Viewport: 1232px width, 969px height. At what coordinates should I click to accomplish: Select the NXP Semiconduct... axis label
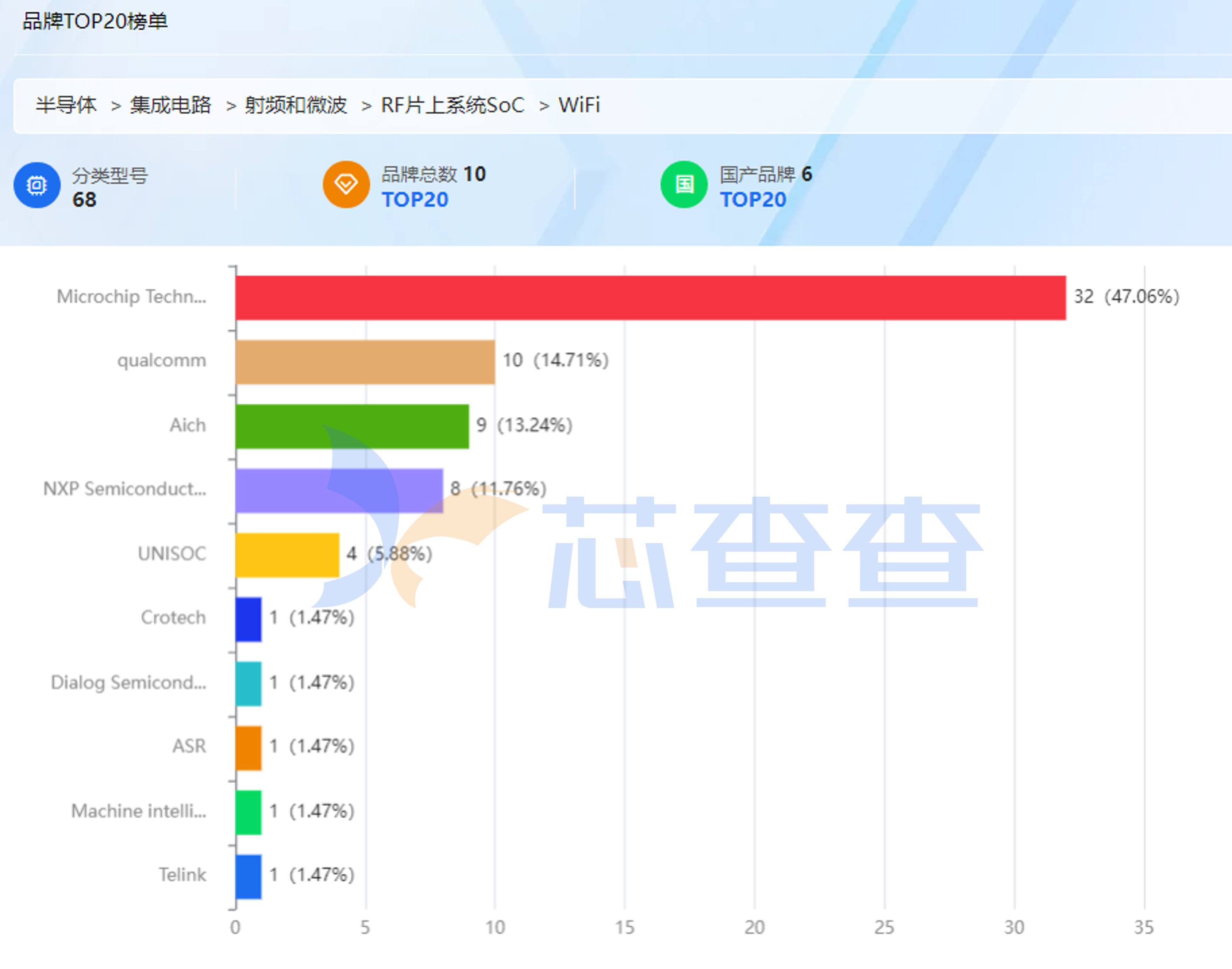(x=125, y=489)
